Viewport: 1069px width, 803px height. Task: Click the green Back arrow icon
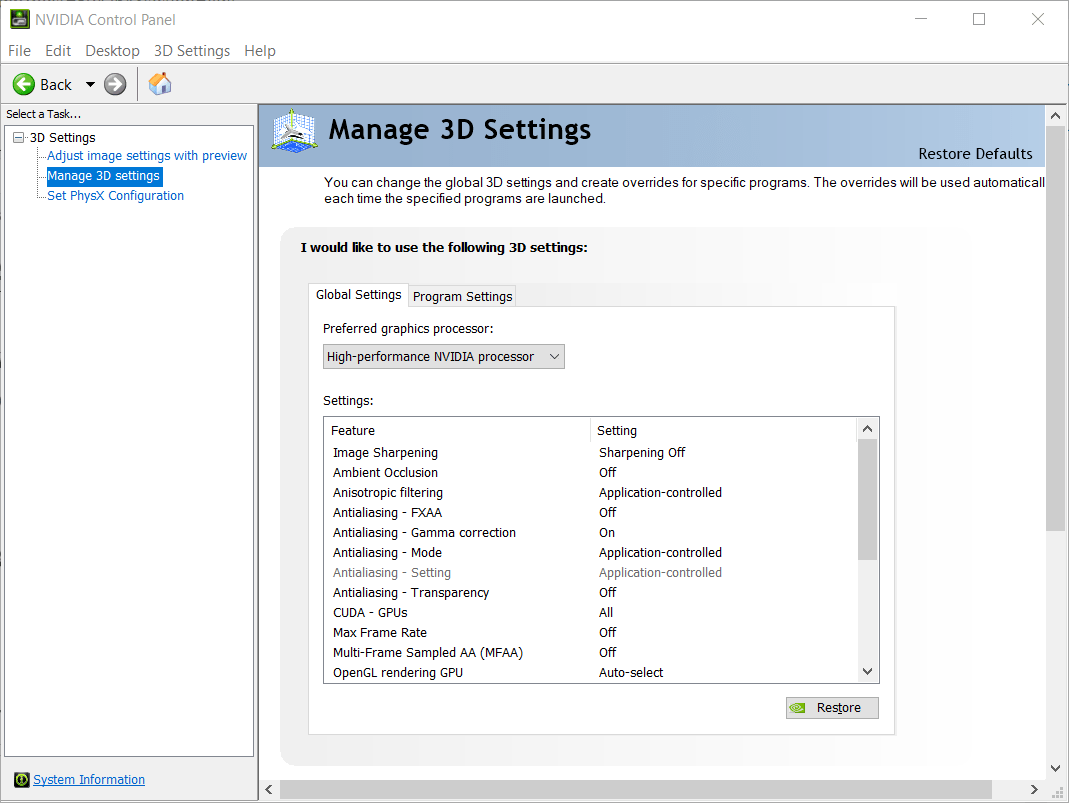click(23, 84)
